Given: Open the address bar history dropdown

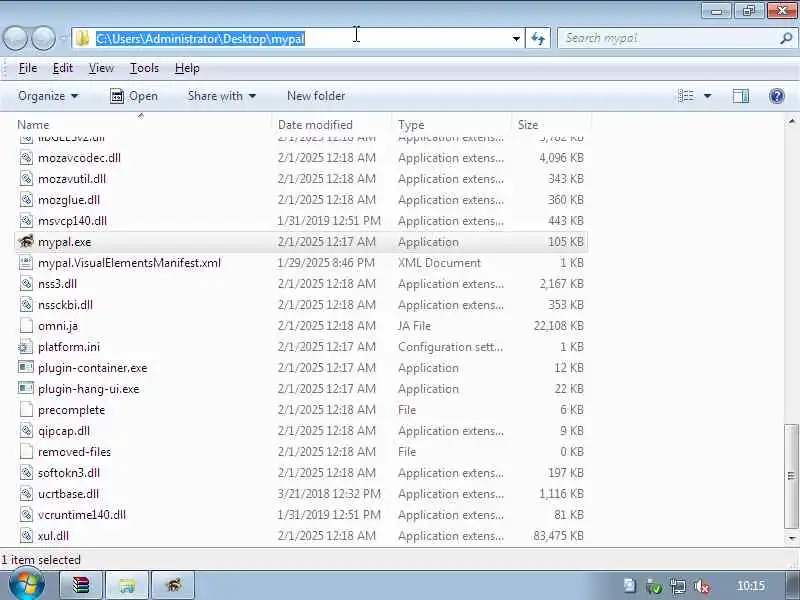Looking at the screenshot, I should [x=516, y=38].
